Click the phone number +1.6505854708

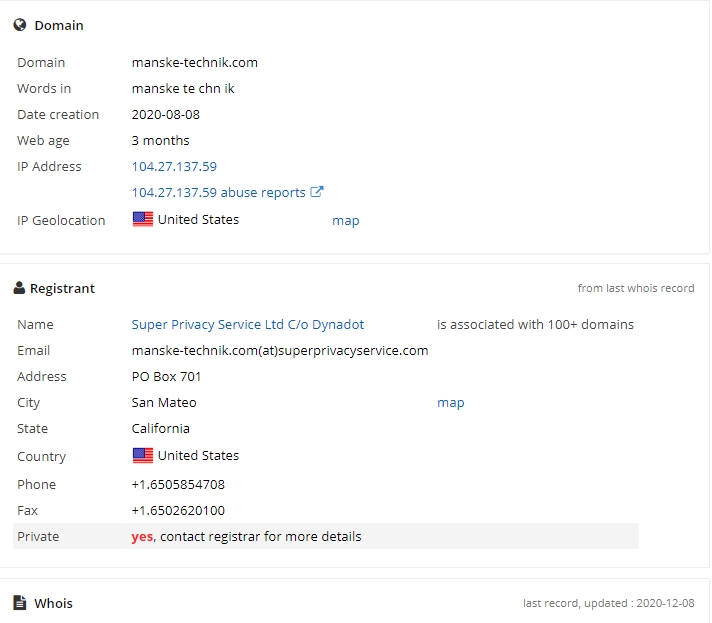click(x=178, y=484)
